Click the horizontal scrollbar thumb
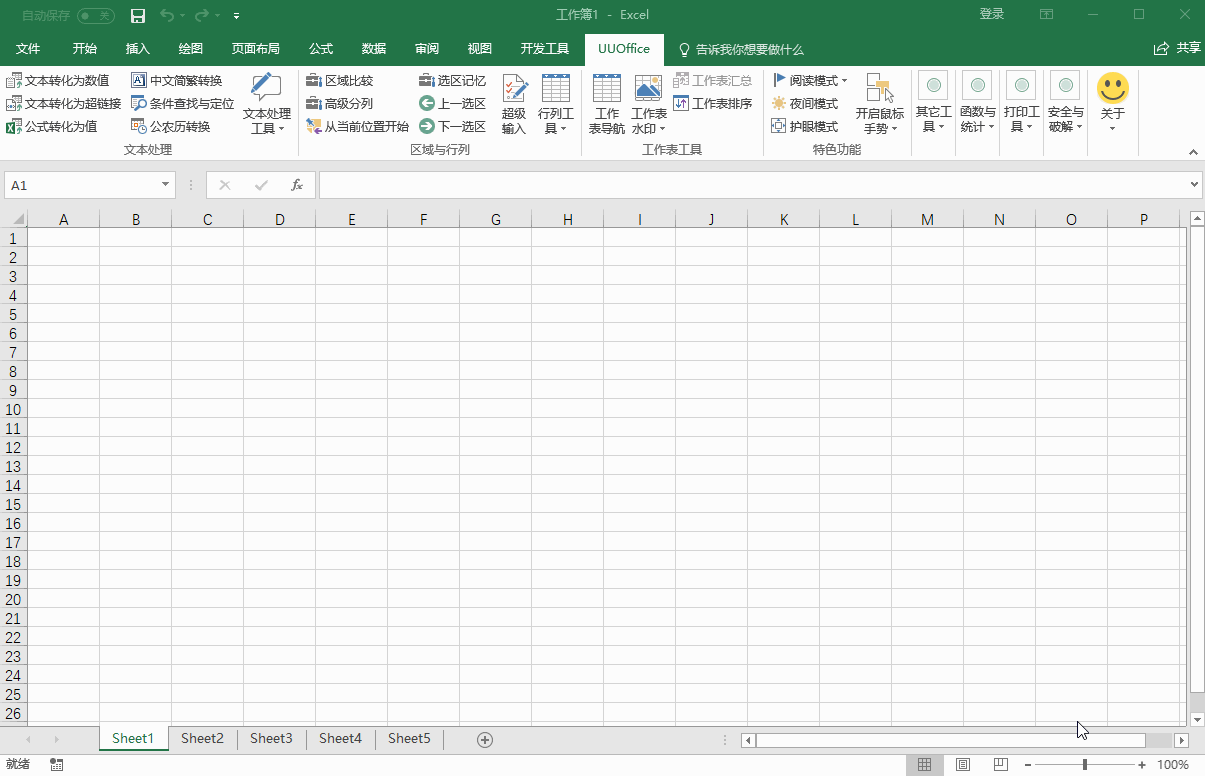The image size is (1205, 776). (951, 740)
